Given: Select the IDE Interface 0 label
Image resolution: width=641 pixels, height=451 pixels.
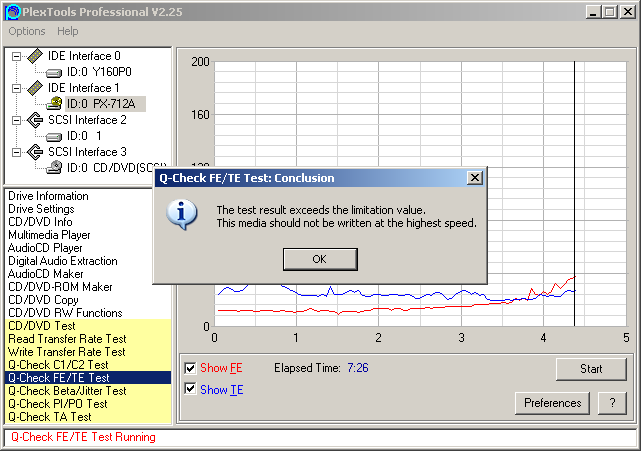Looking at the screenshot, I should pyautogui.click(x=84, y=56).
